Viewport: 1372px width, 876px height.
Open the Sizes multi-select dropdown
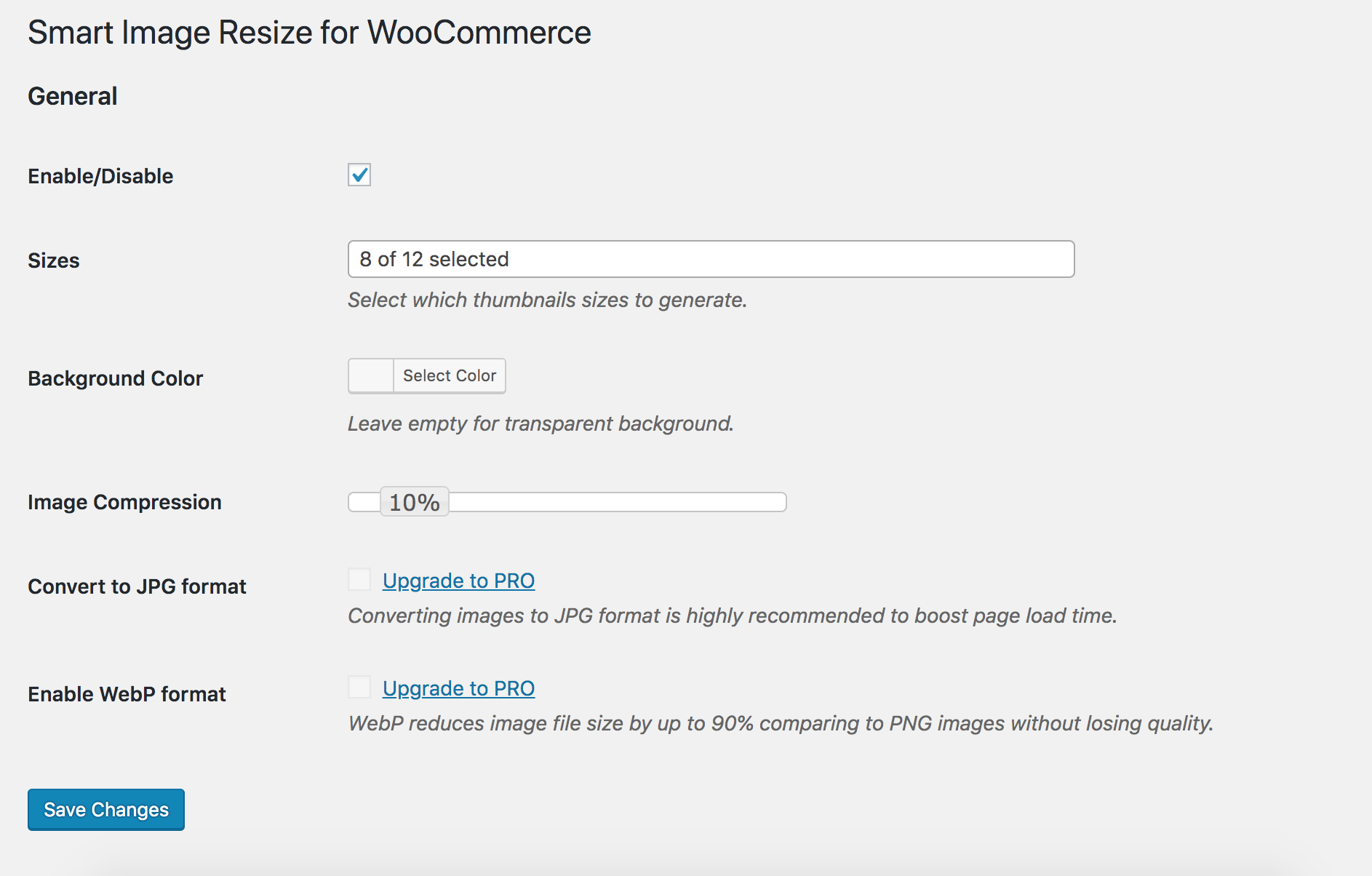coord(711,259)
